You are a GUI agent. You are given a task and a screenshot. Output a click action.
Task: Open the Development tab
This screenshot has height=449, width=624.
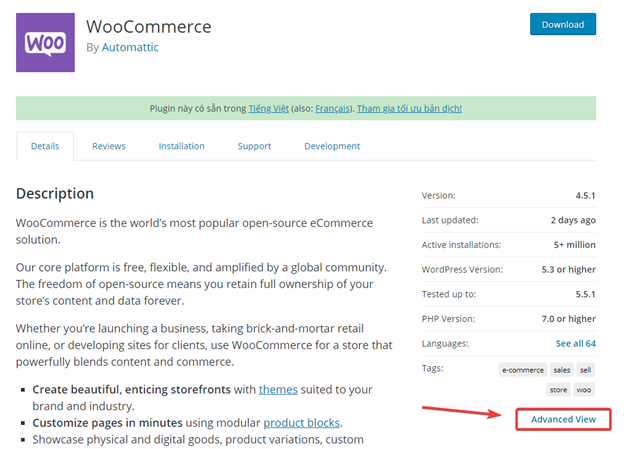coord(332,146)
